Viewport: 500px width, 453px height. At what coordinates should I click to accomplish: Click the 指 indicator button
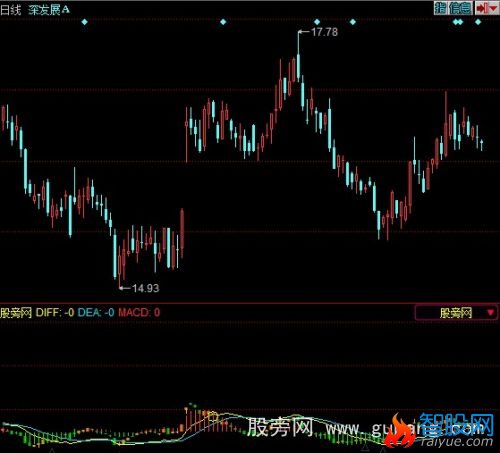tap(440, 8)
